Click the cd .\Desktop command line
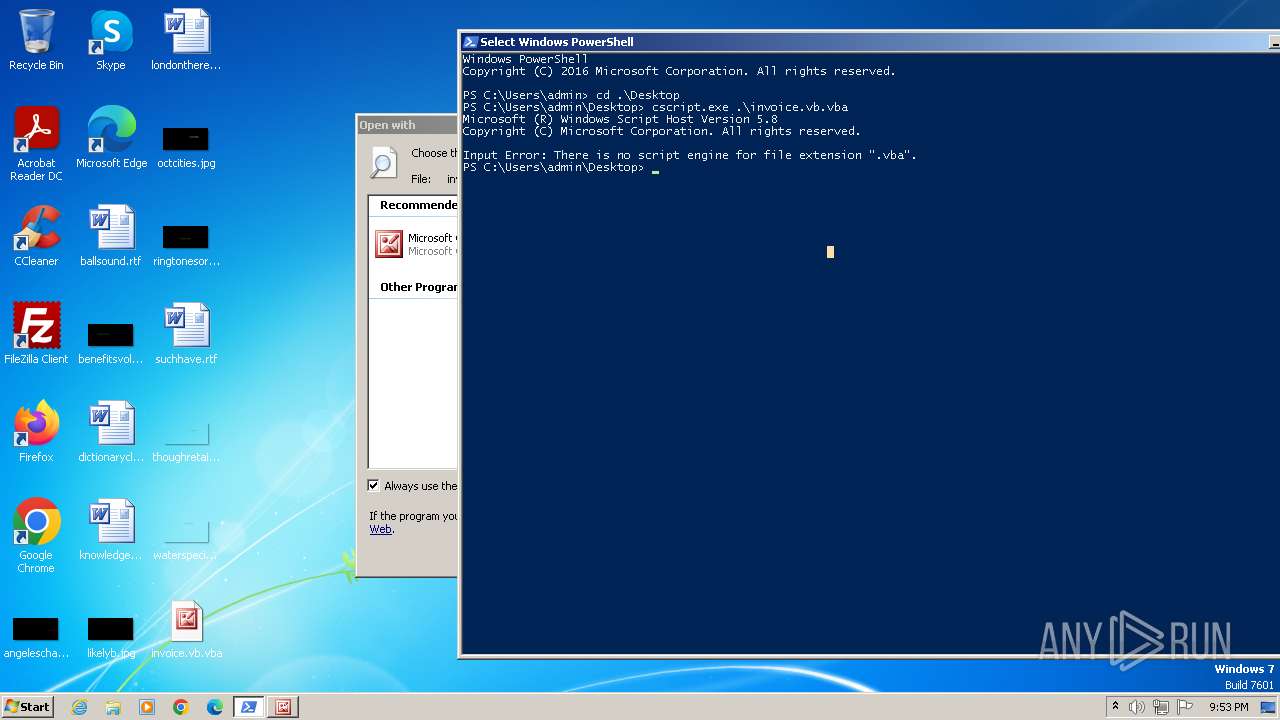Viewport: 1280px width, 720px height. (x=571, y=95)
